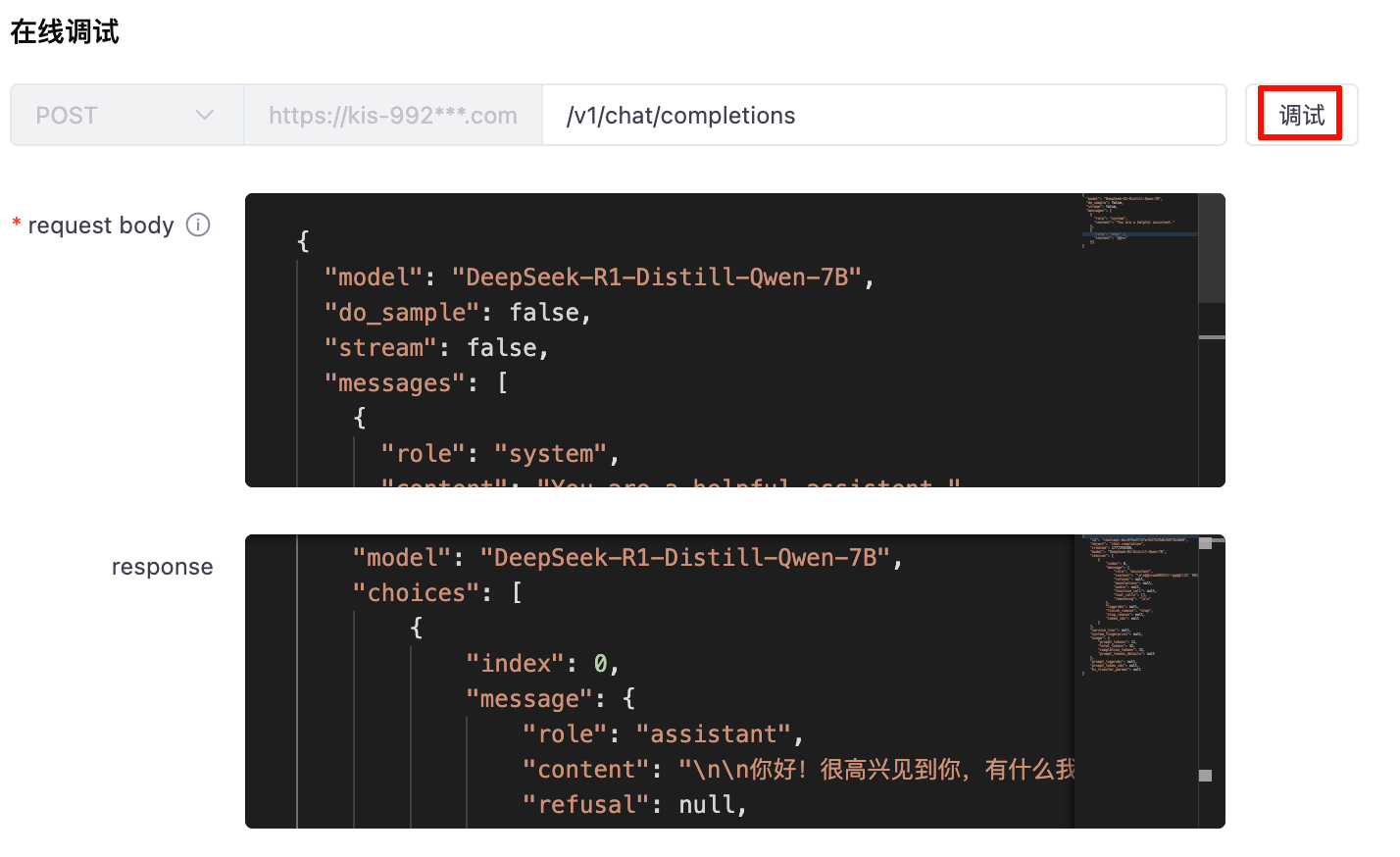Screen dimensions: 1400x857
Task: Click the "system" role value in request
Action: tap(551, 454)
